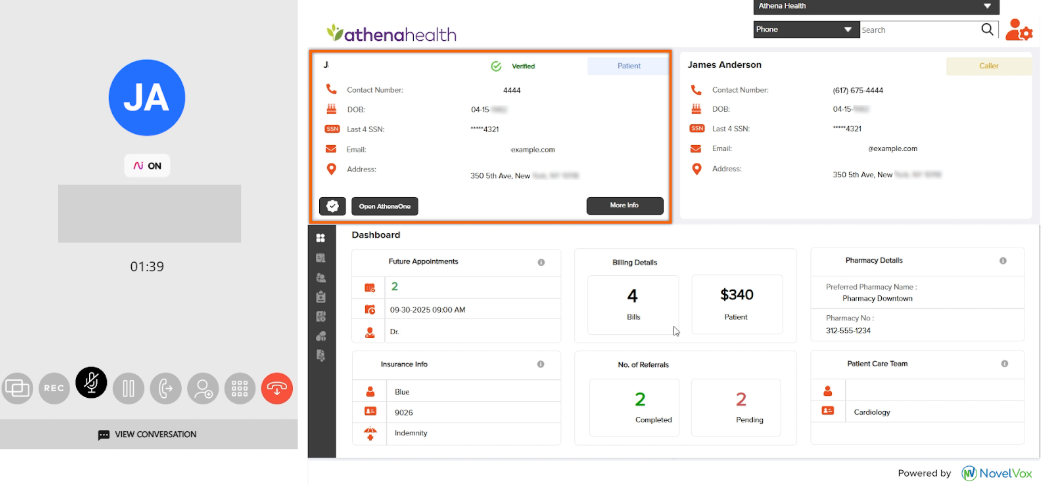This screenshot has width=1053, height=485.
Task: Click the info icon on Patient Care Team
Action: click(1005, 363)
